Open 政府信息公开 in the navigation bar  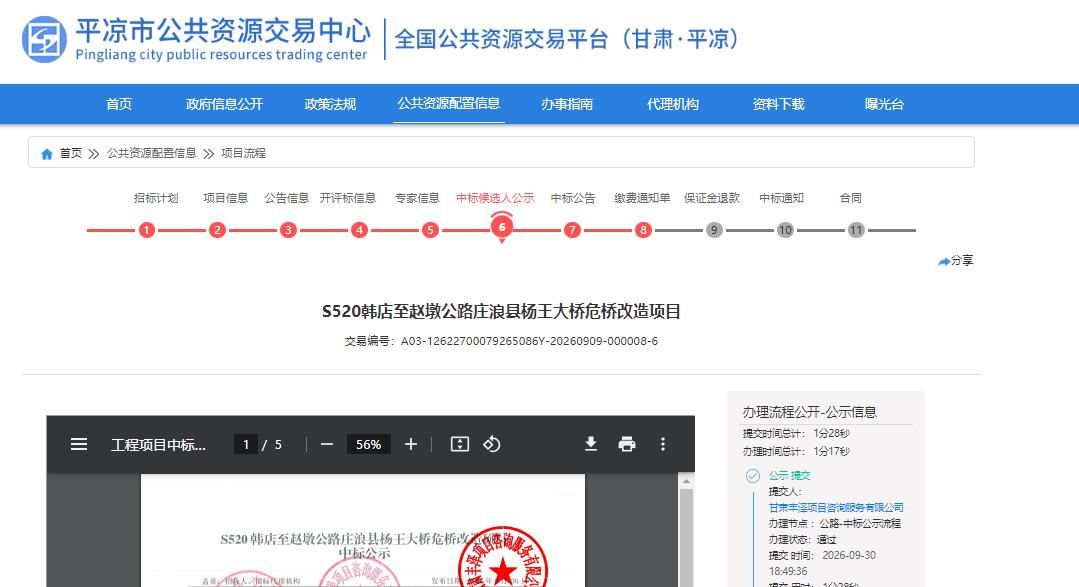coord(224,104)
